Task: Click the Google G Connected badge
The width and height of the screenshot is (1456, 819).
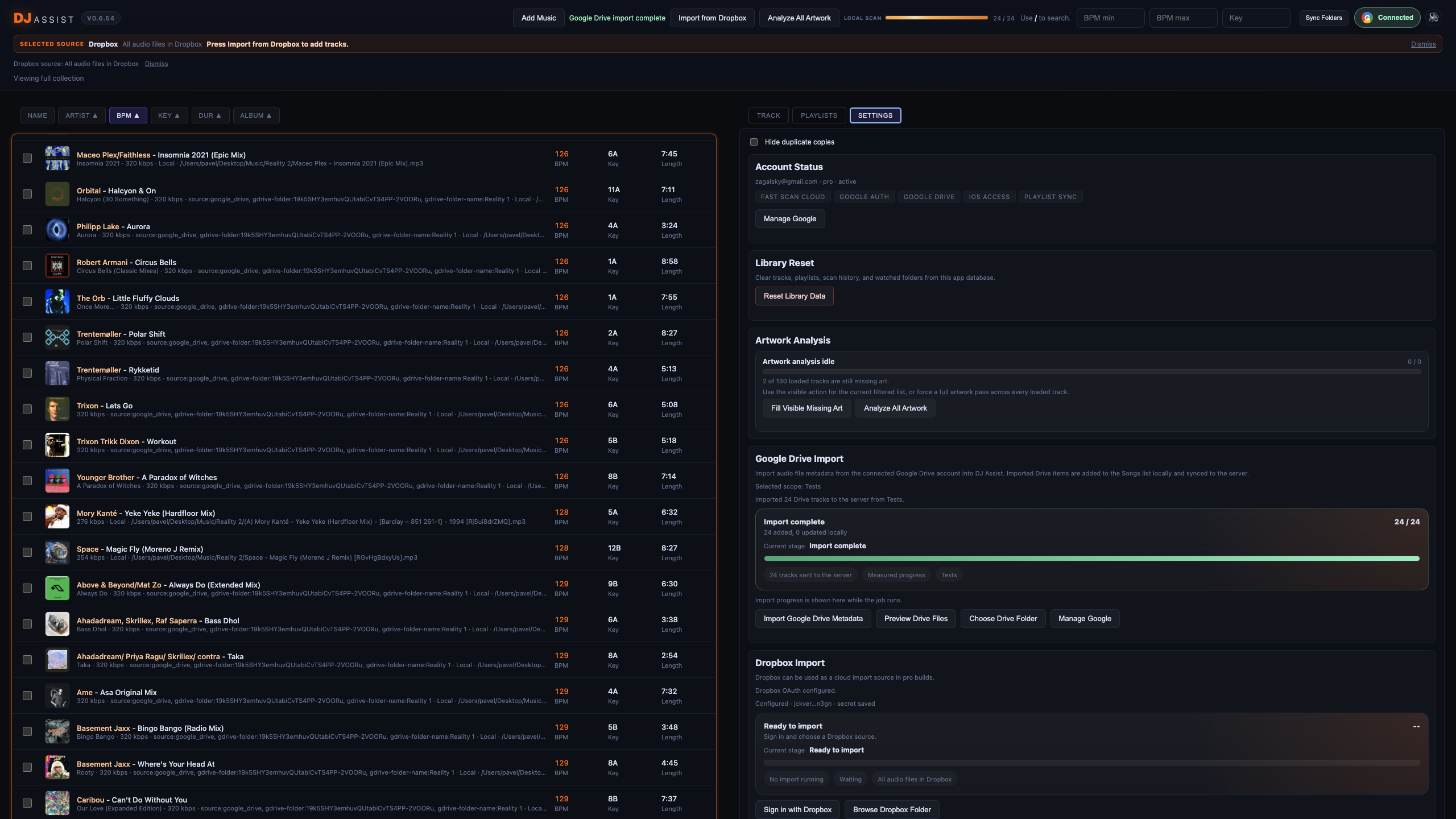Action: point(1387,18)
